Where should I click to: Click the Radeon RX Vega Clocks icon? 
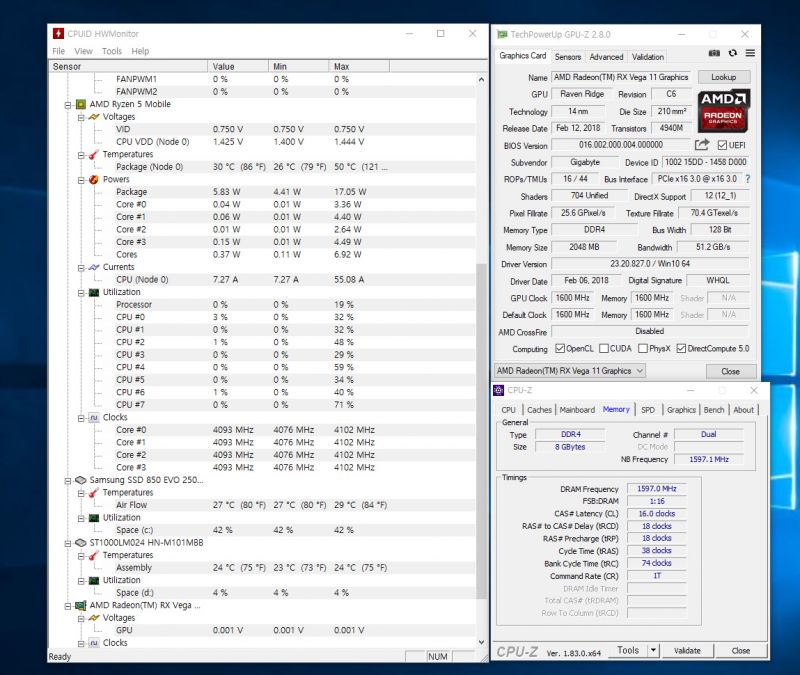point(94,643)
